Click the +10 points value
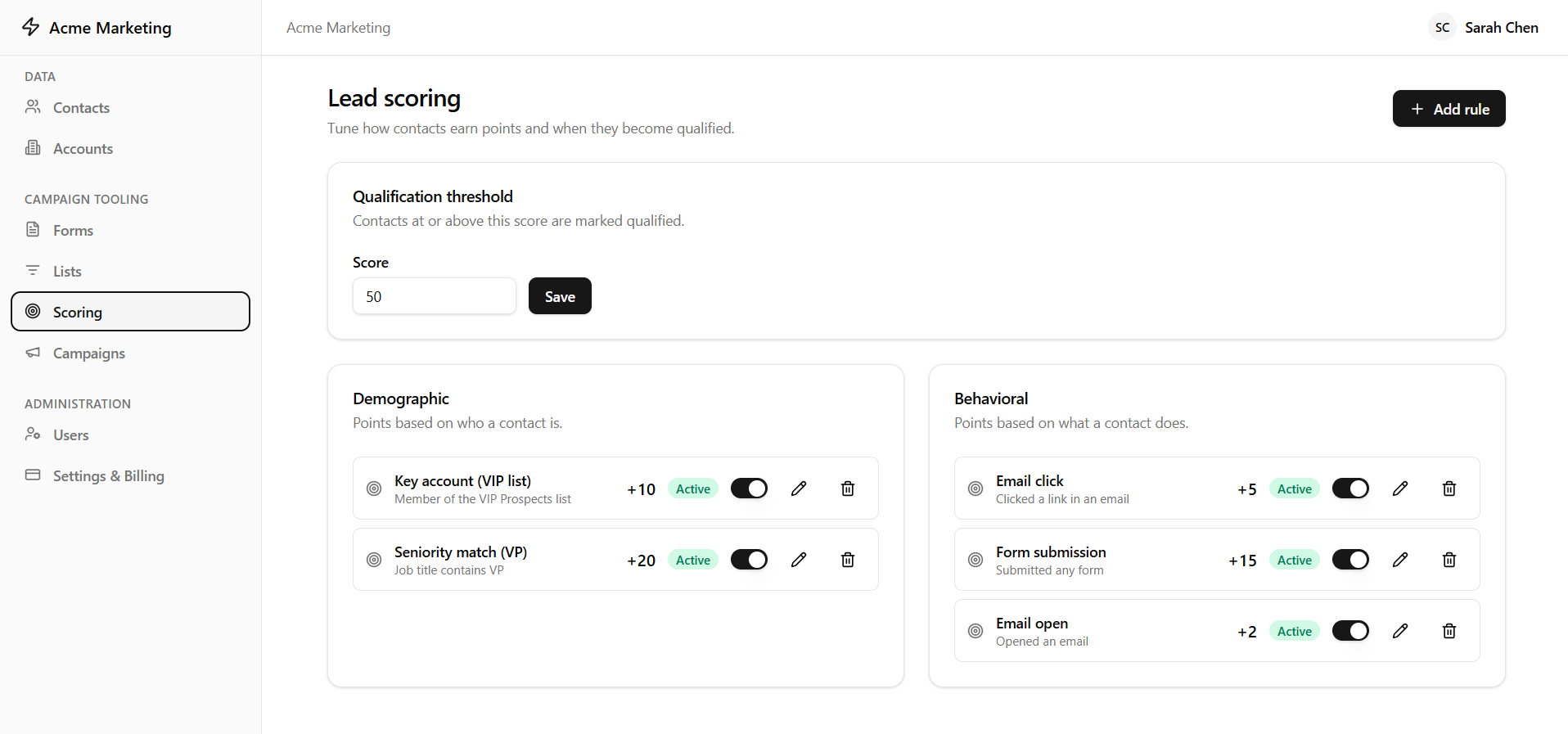Image resolution: width=1568 pixels, height=734 pixels. coord(641,489)
